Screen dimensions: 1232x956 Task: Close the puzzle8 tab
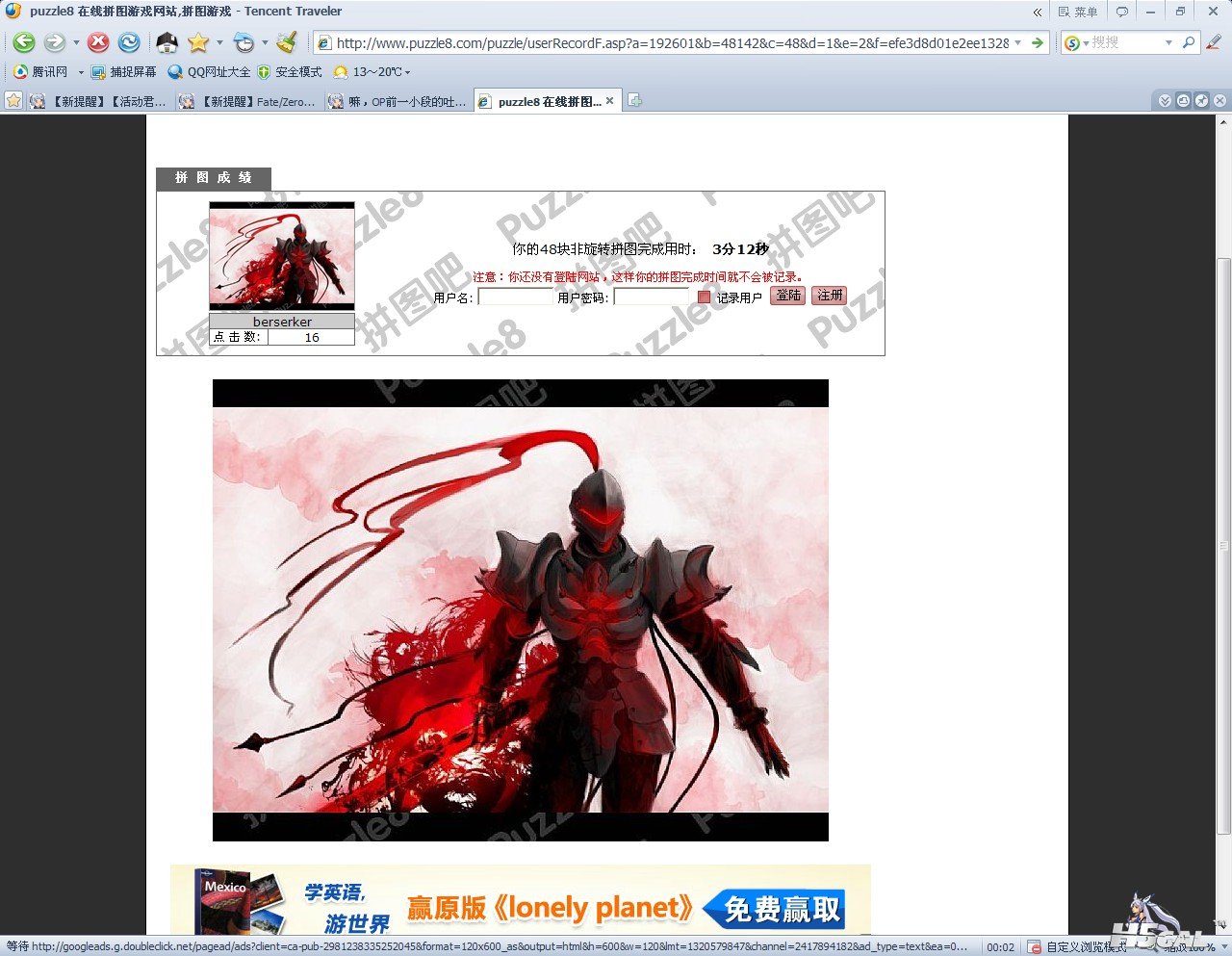click(609, 101)
